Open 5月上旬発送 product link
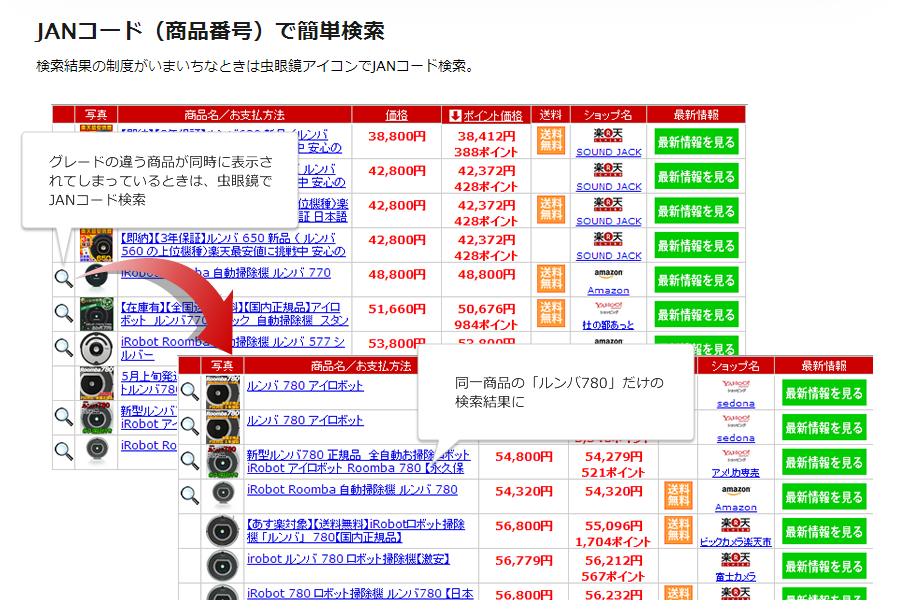Image resolution: width=900 pixels, height=600 pixels. click(149, 382)
